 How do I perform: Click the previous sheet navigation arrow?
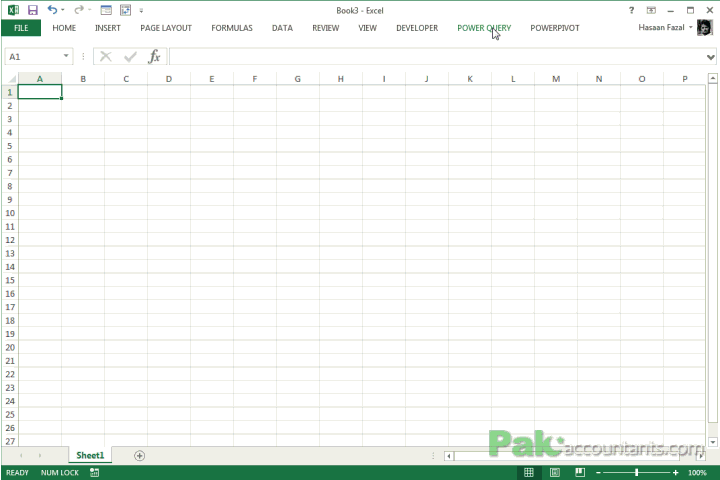[21, 456]
